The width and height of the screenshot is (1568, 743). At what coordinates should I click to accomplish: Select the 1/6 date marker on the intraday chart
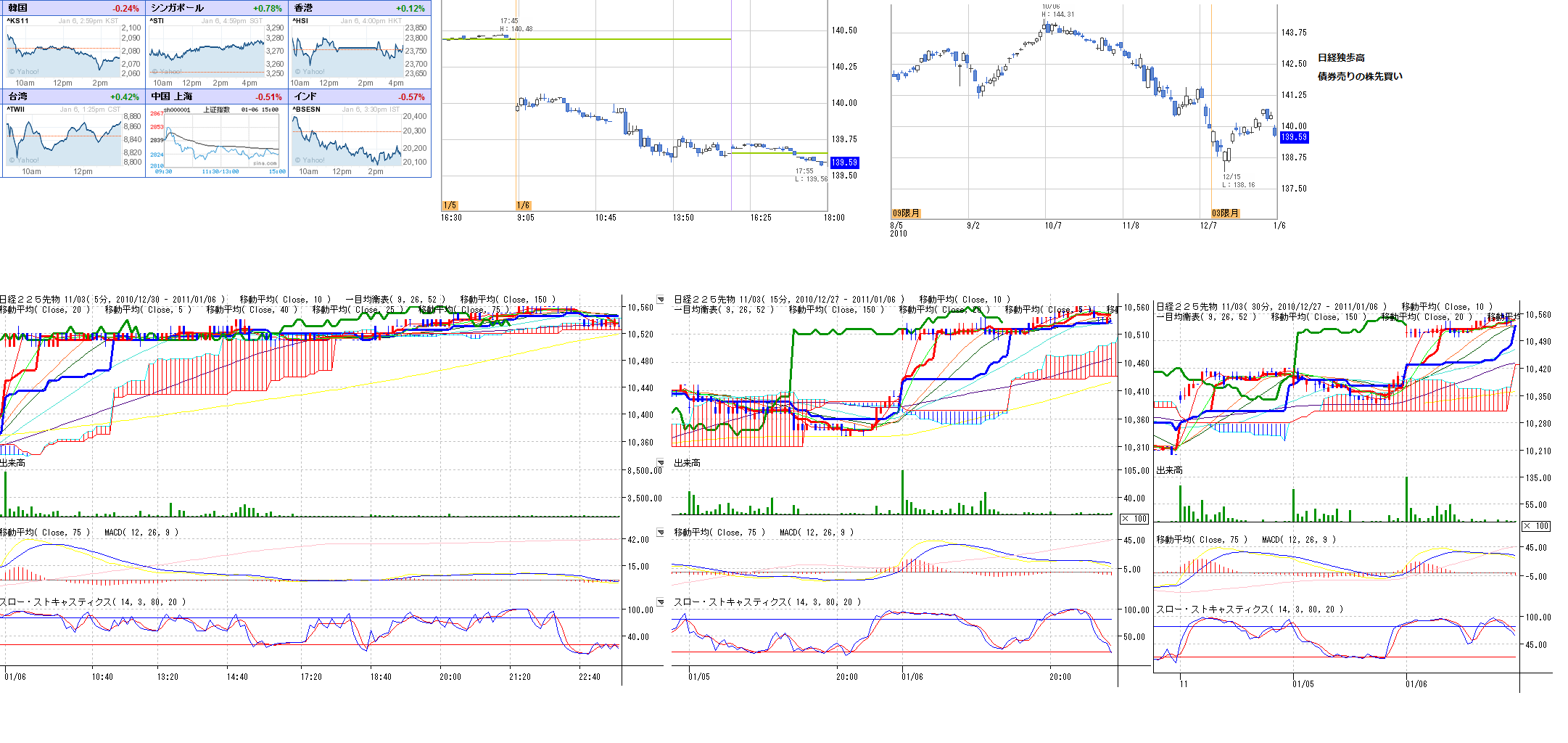523,205
